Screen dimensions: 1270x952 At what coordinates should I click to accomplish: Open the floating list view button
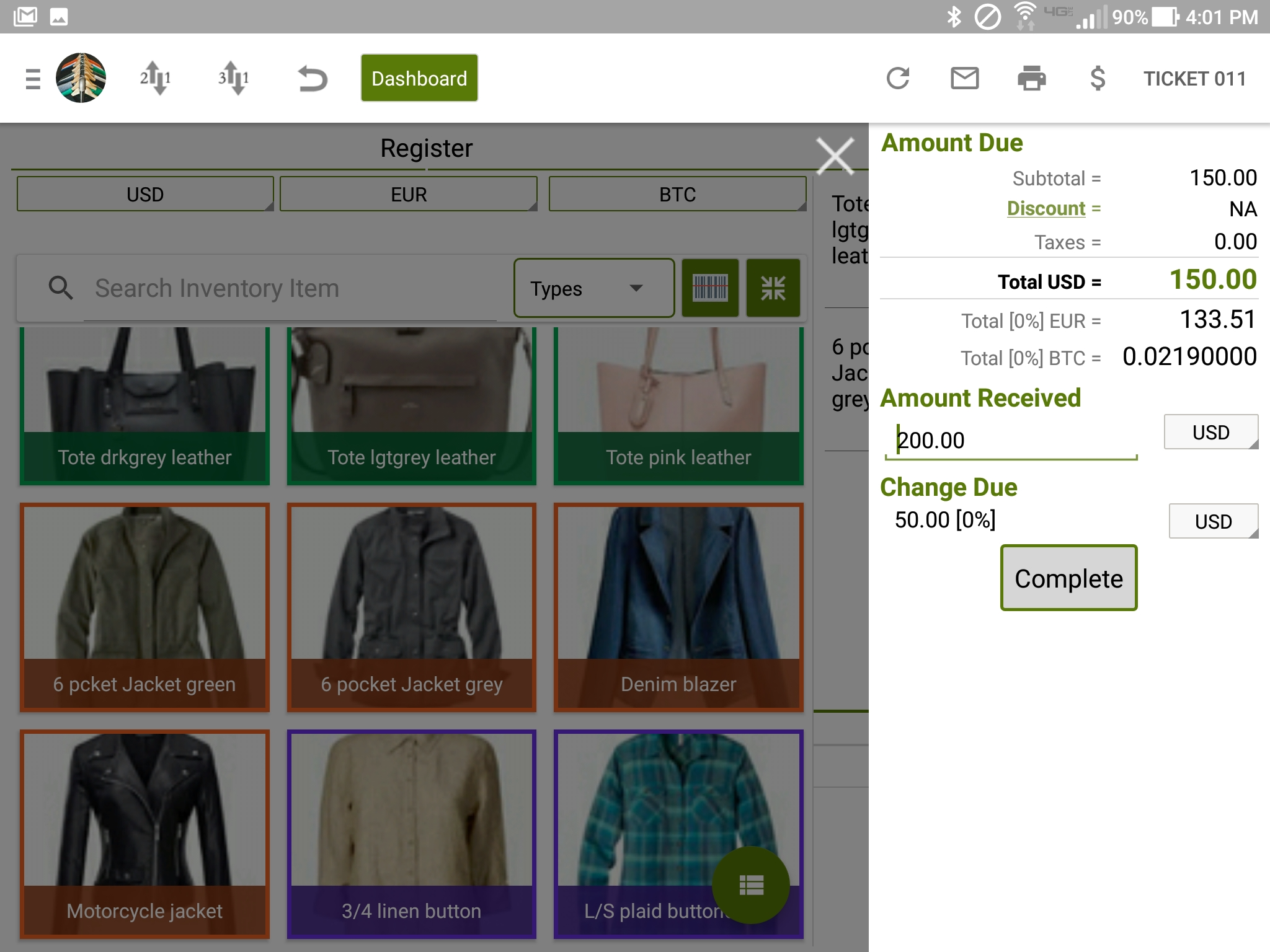(x=750, y=884)
